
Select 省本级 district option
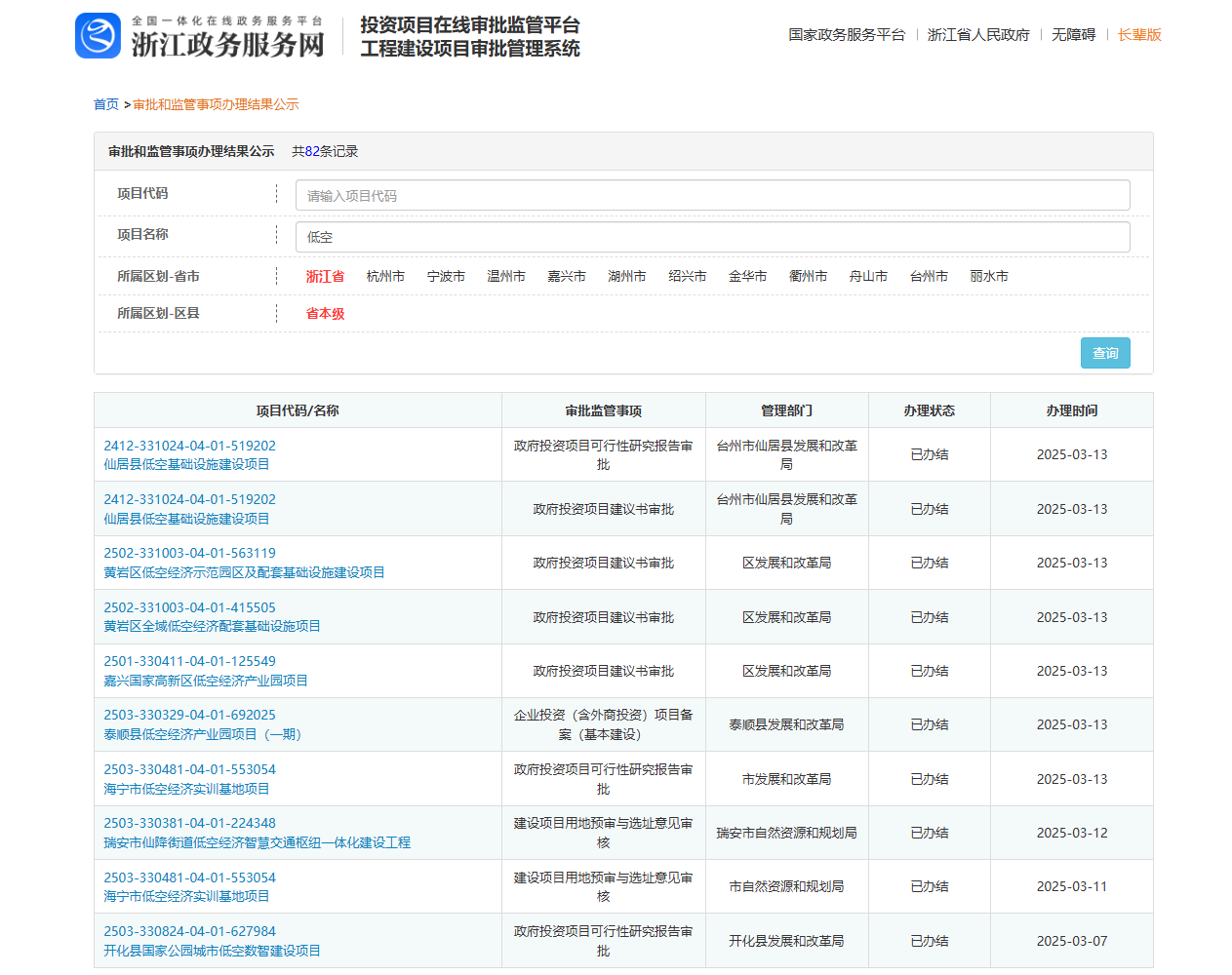(x=325, y=314)
